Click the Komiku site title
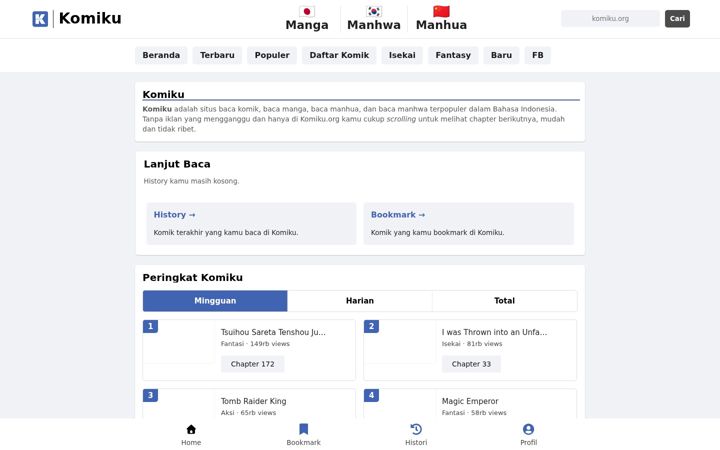720x450 pixels. [x=90, y=18]
